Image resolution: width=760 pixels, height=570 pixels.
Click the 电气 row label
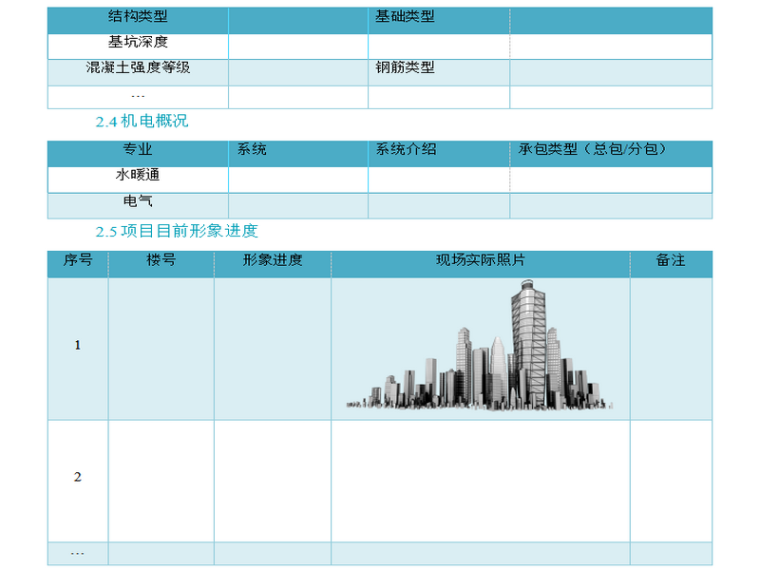(x=138, y=202)
